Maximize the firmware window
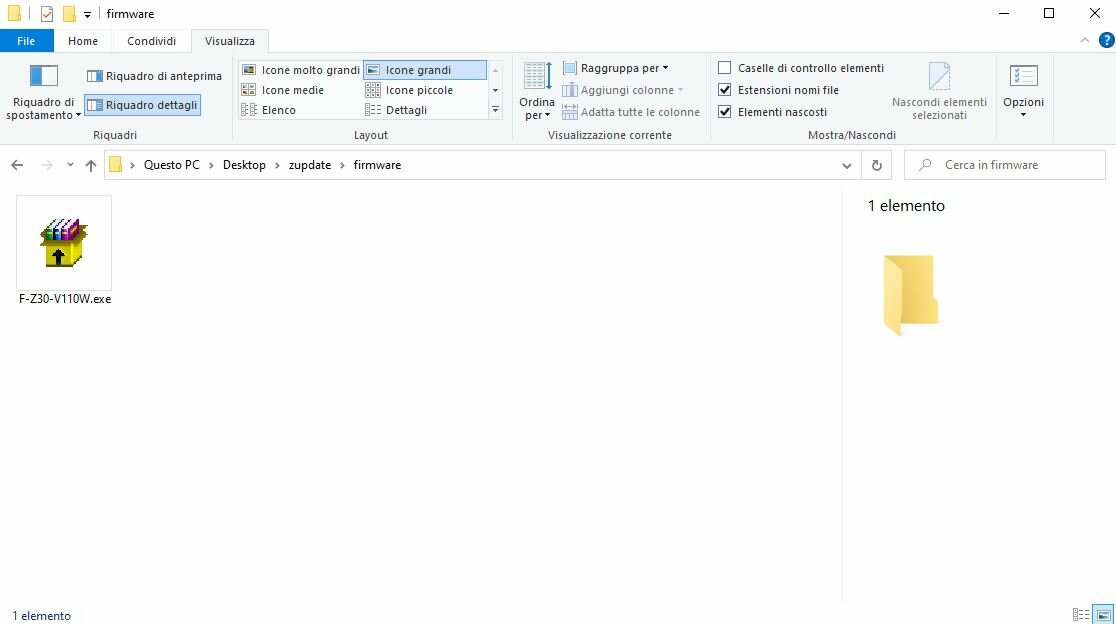The width and height of the screenshot is (1116, 624). 1048,14
